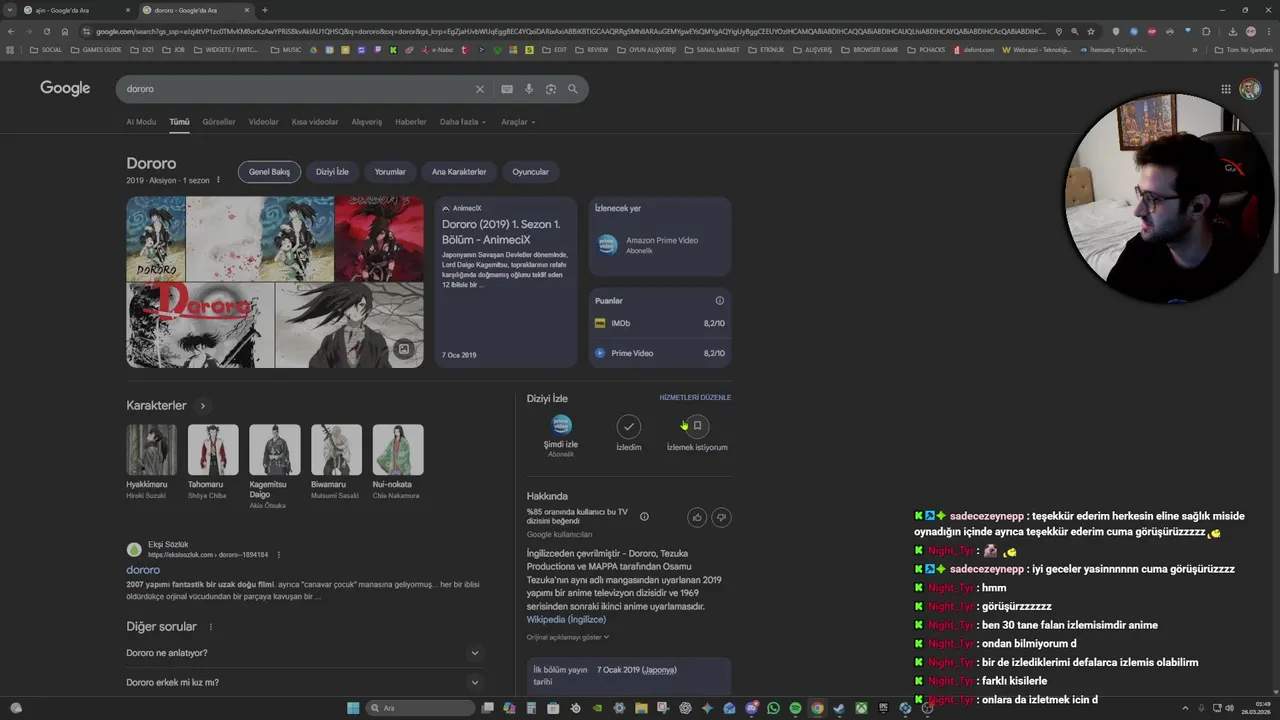The height and width of the screenshot is (720, 1280).
Task: Expand question Dororo erkek mi kız mı?
Action: tap(304, 682)
